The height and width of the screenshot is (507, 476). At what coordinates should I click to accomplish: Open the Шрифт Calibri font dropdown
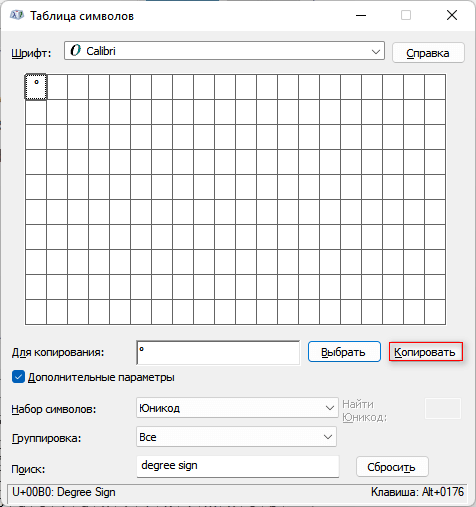224,51
